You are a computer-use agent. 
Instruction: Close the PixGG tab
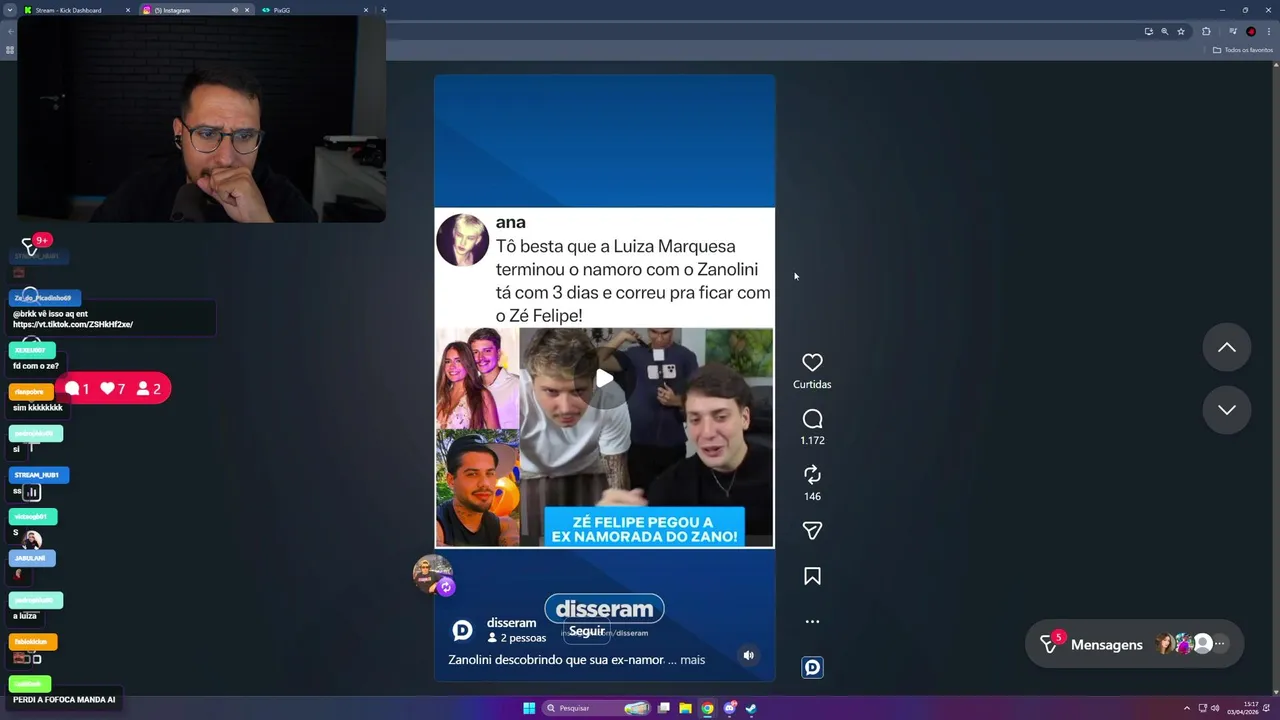tap(366, 10)
